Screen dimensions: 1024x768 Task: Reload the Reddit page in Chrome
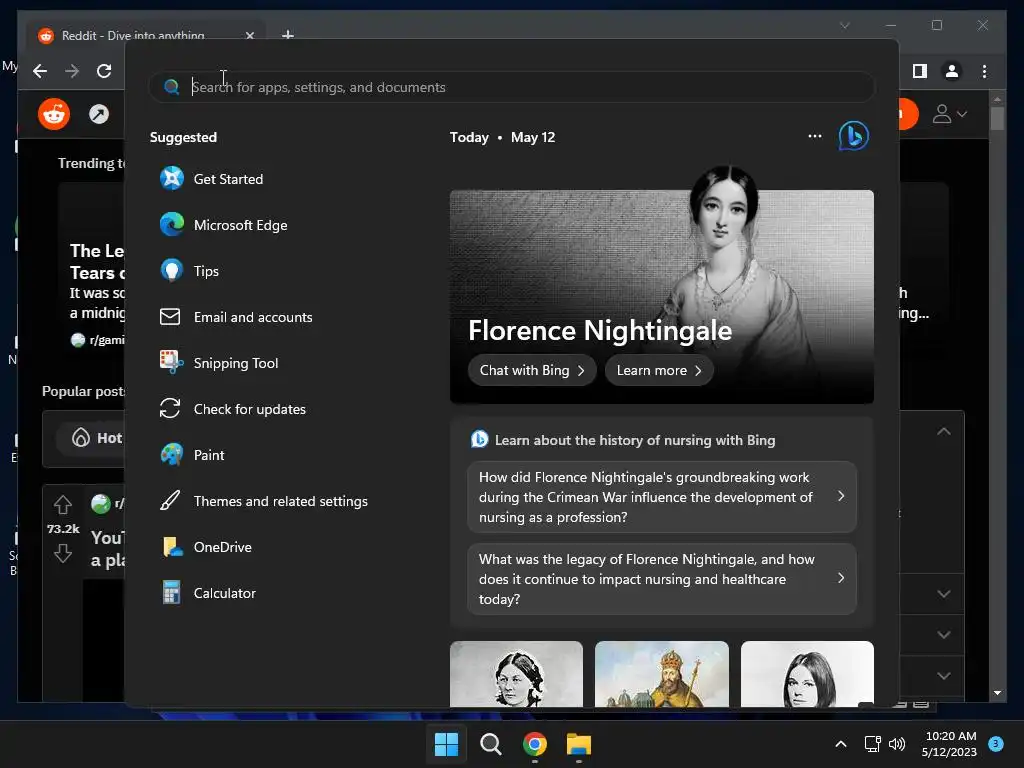(104, 71)
